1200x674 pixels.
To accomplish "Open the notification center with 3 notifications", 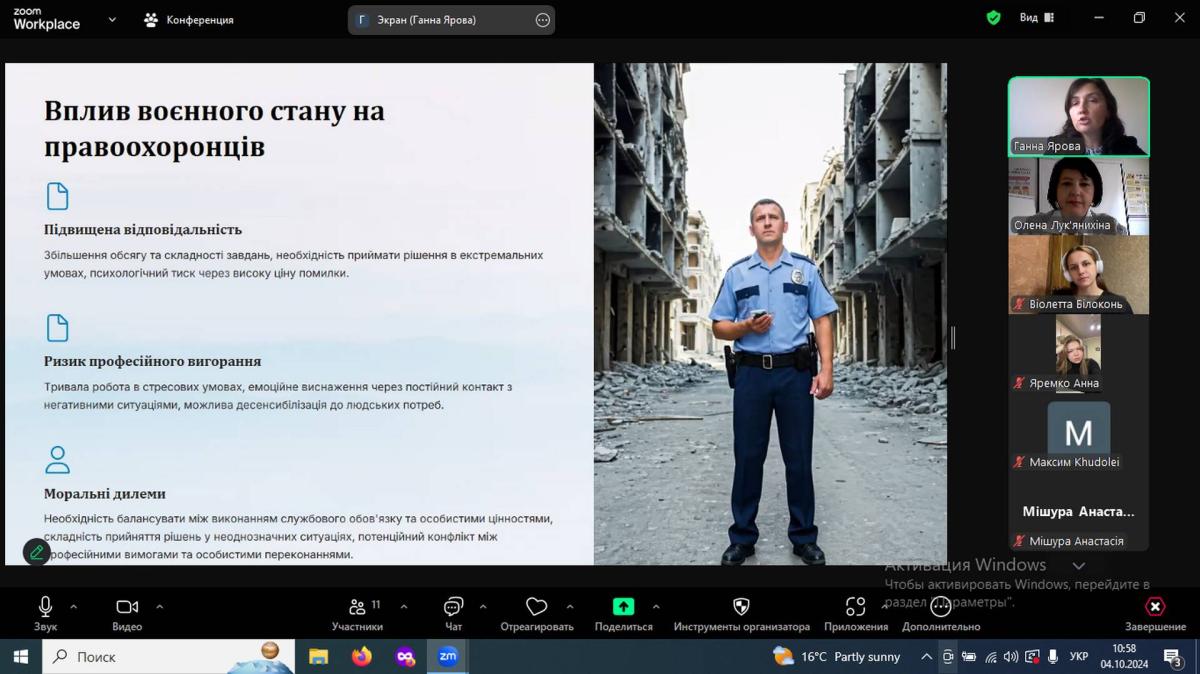I will tap(1174, 657).
